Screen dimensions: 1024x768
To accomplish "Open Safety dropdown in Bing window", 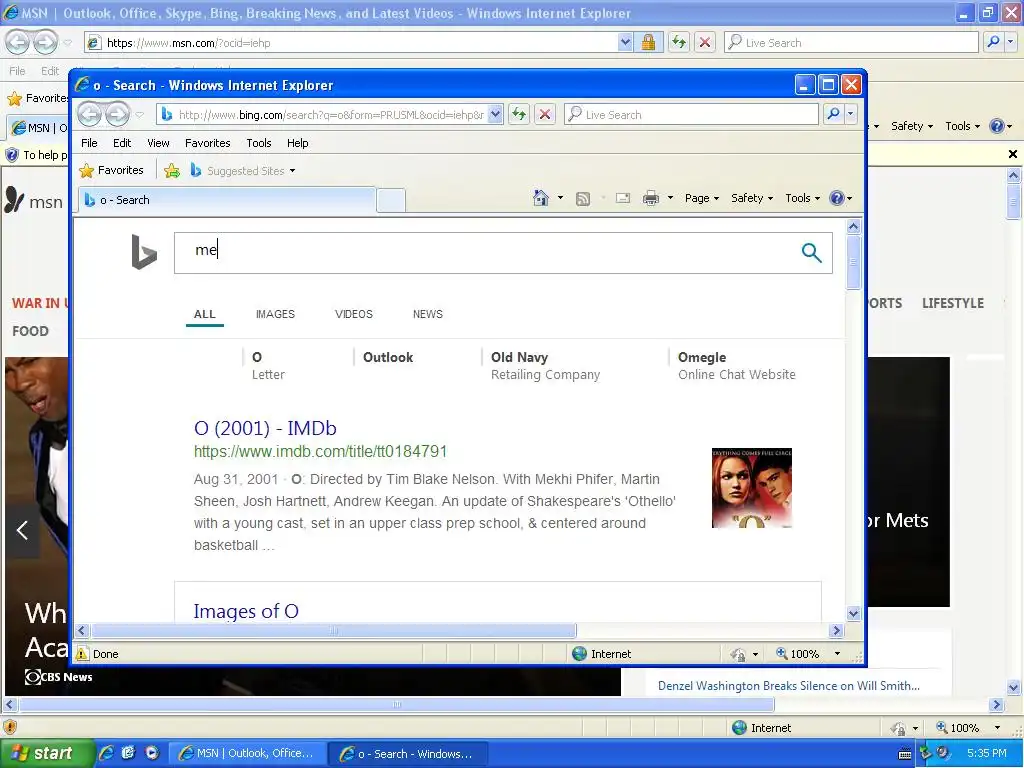I will [752, 198].
